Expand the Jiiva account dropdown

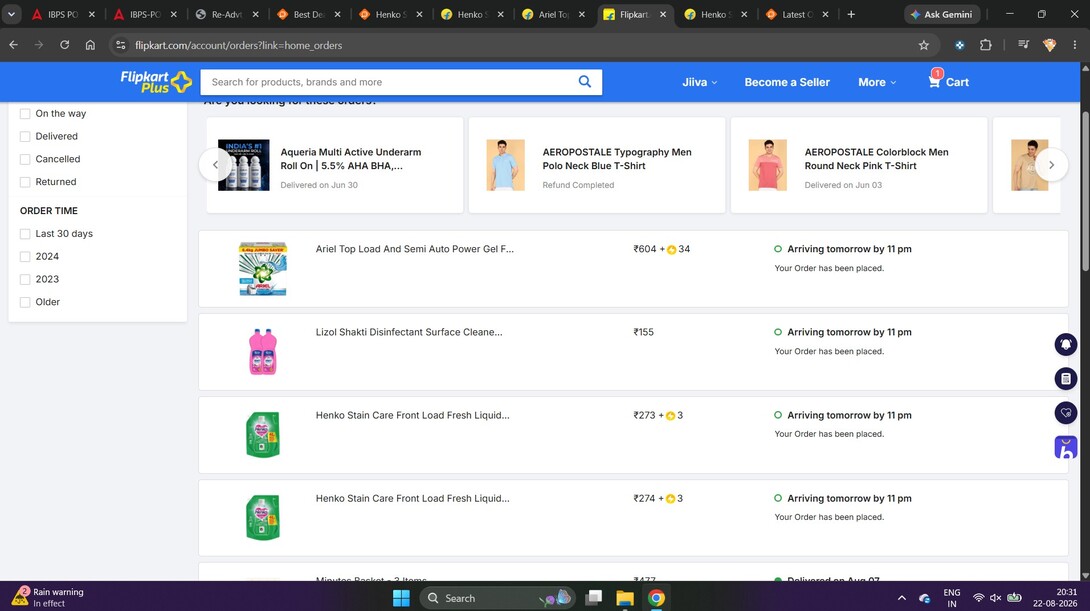point(699,82)
